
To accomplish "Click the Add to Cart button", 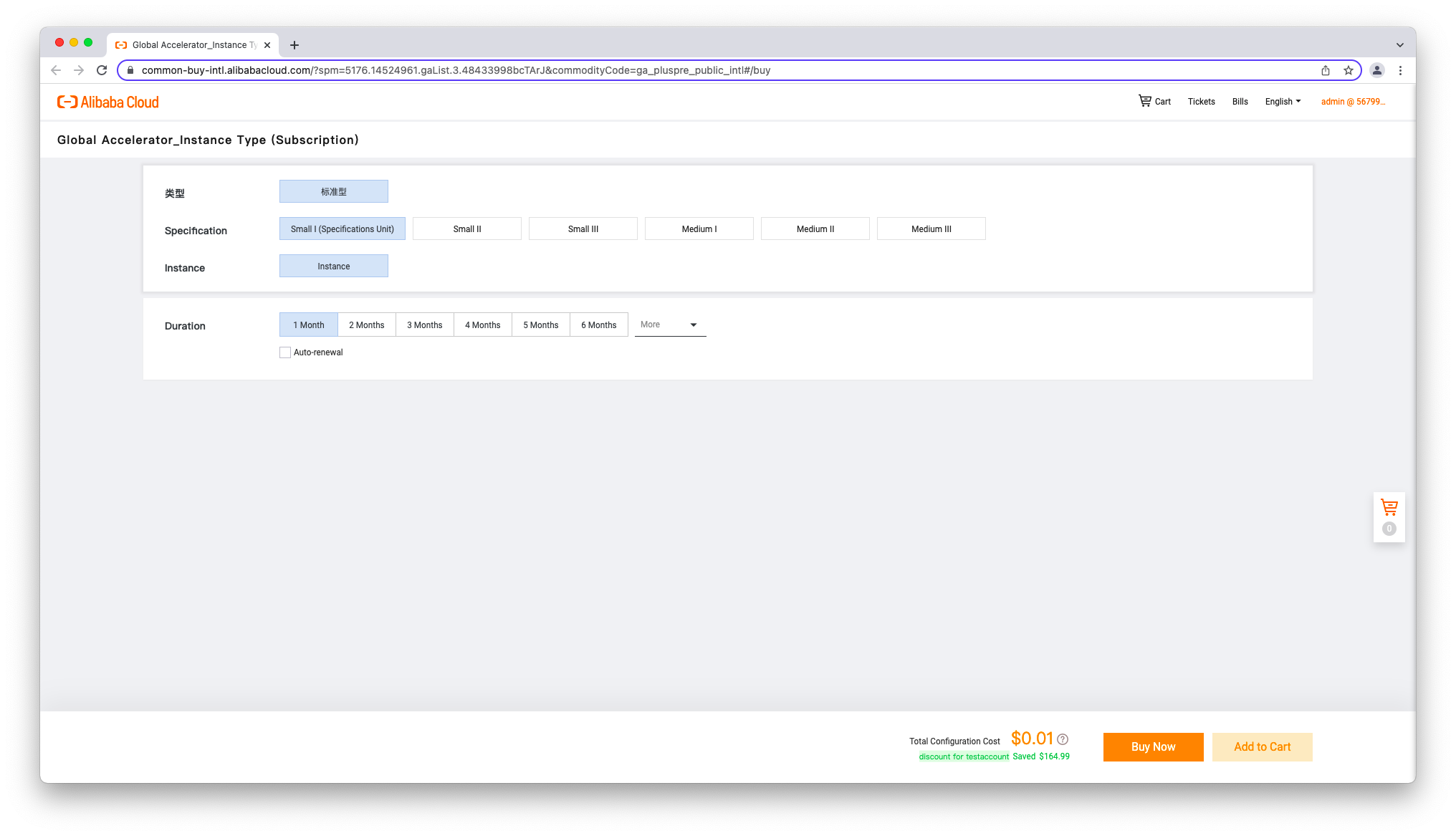I will tap(1262, 746).
